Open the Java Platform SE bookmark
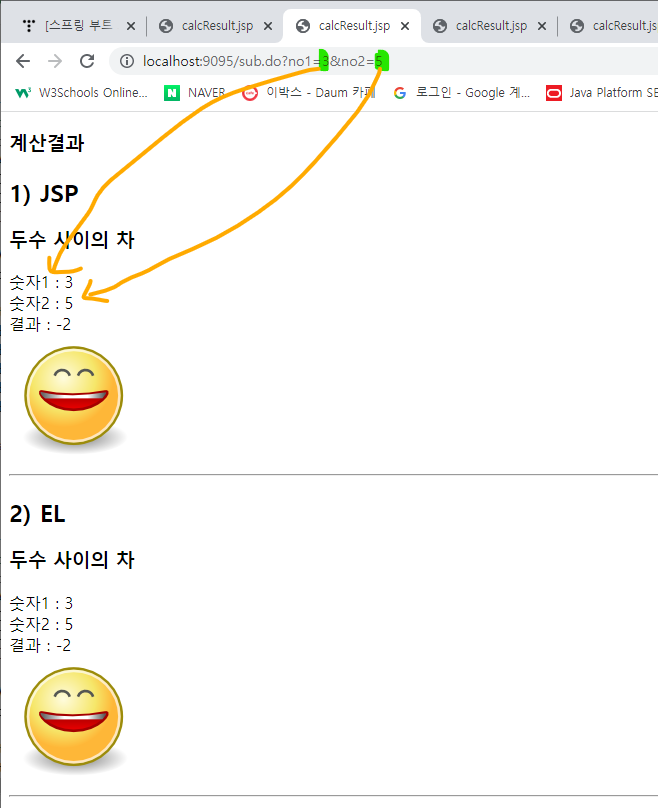The width and height of the screenshot is (658, 808). (602, 93)
